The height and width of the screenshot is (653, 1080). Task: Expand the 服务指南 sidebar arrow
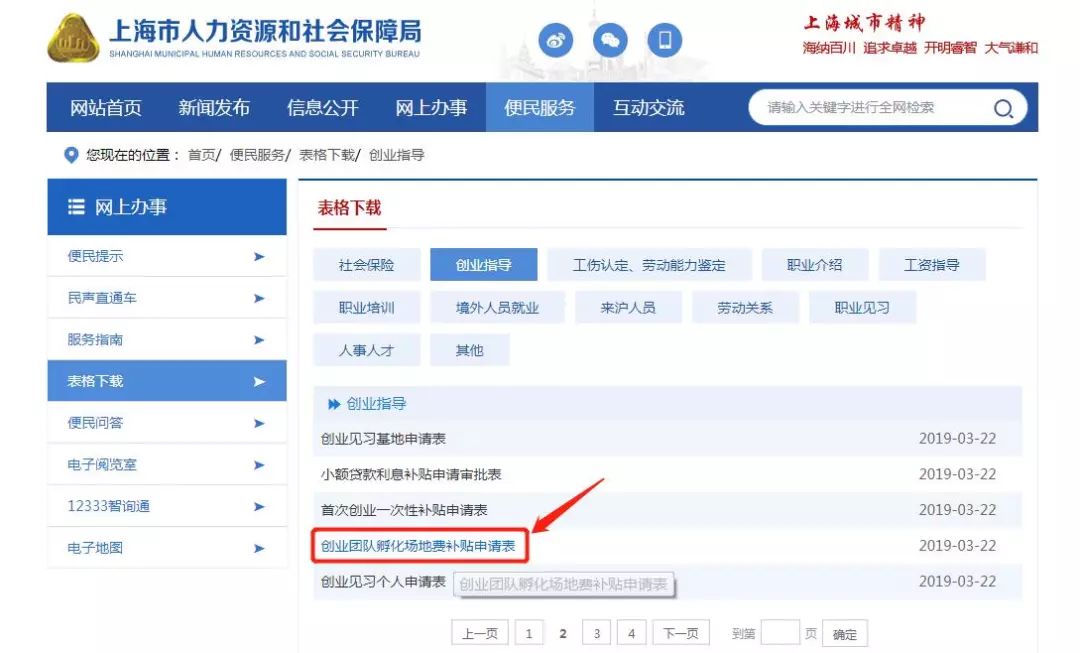pos(259,340)
